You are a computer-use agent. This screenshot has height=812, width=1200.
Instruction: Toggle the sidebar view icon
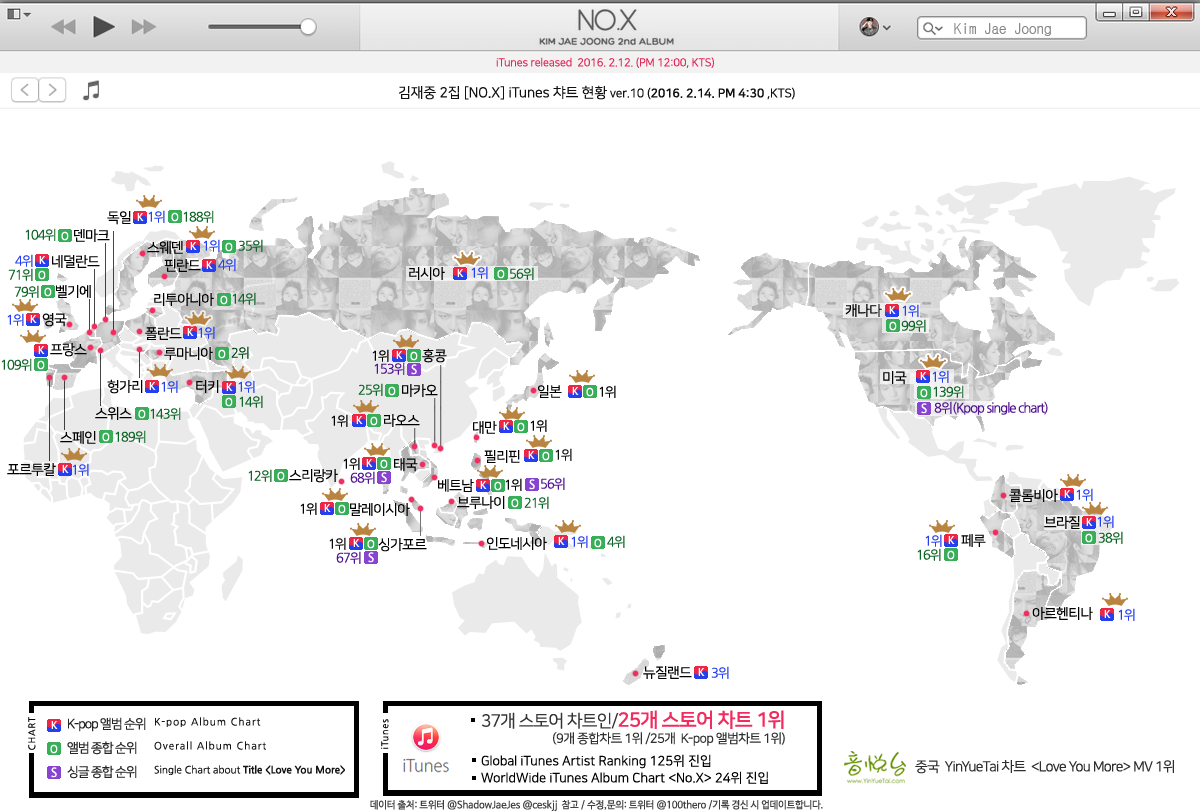13,14
